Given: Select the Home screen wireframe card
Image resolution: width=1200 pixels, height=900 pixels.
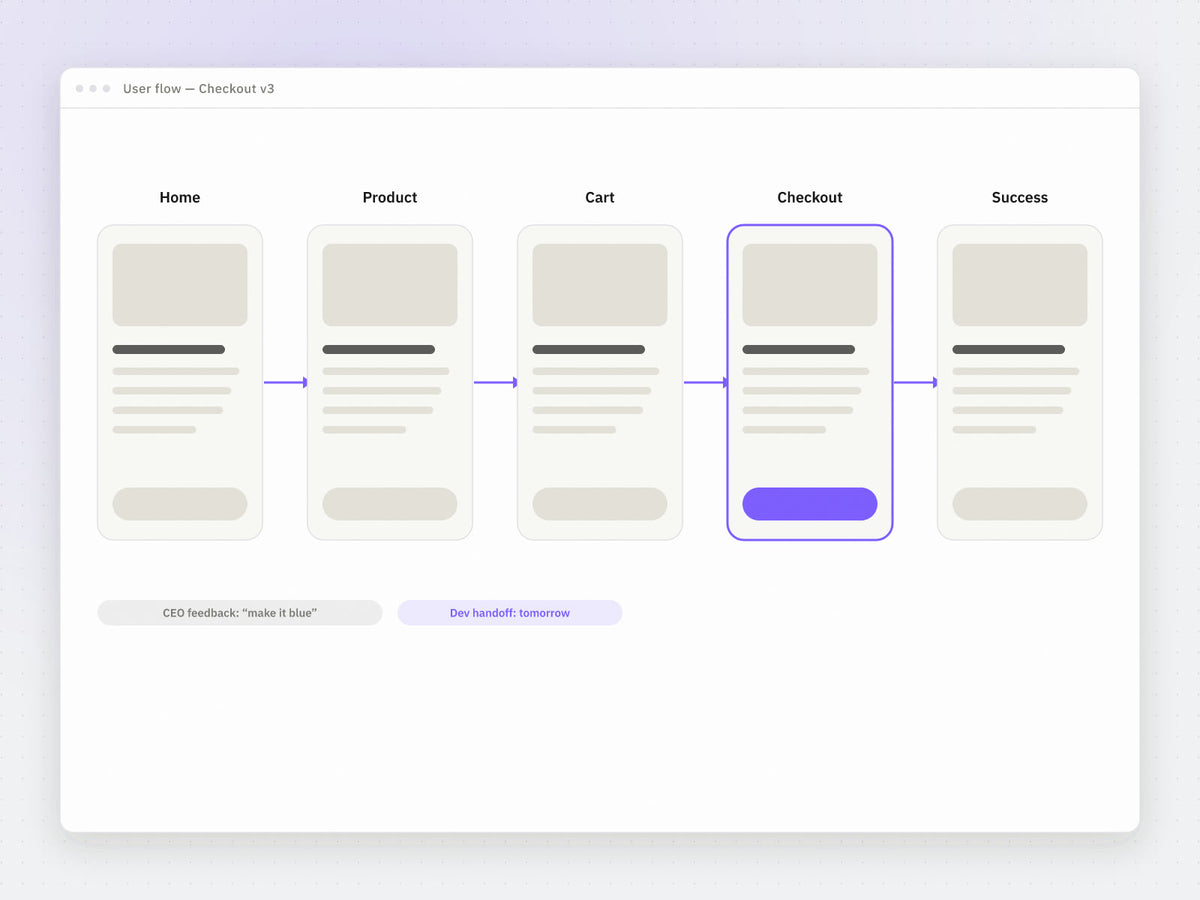Looking at the screenshot, I should [x=180, y=382].
